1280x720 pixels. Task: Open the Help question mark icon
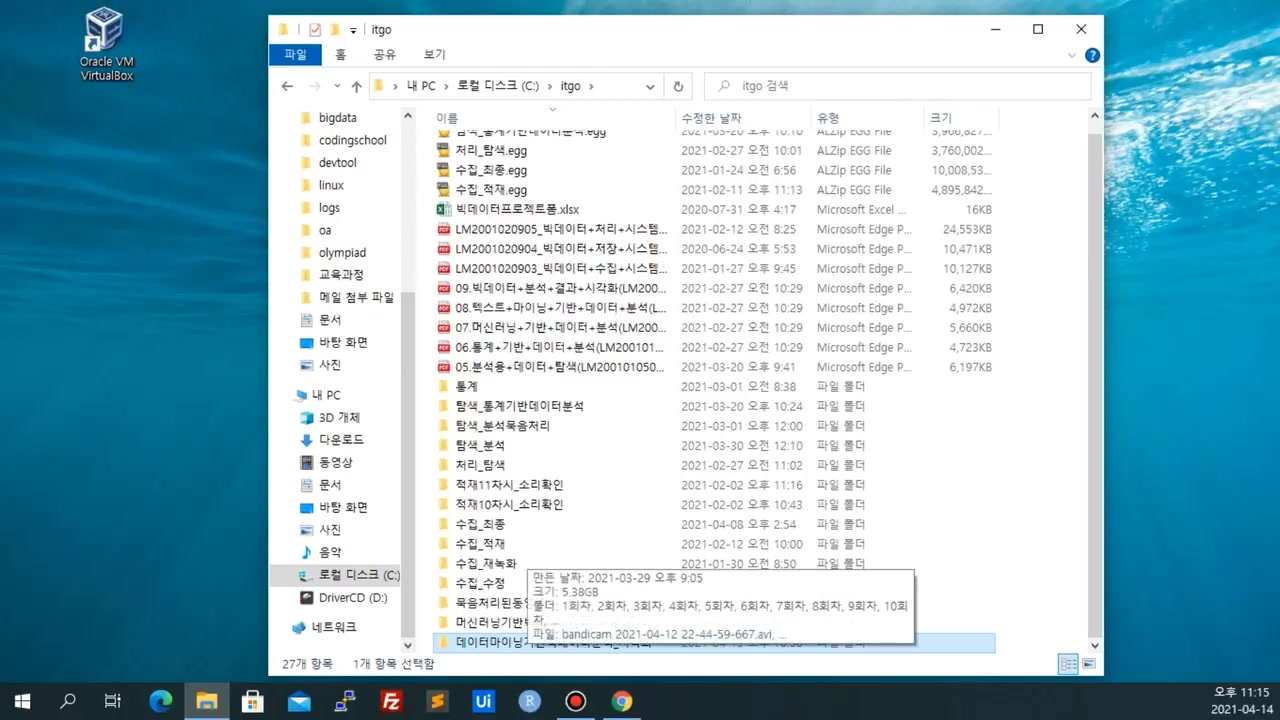1092,55
